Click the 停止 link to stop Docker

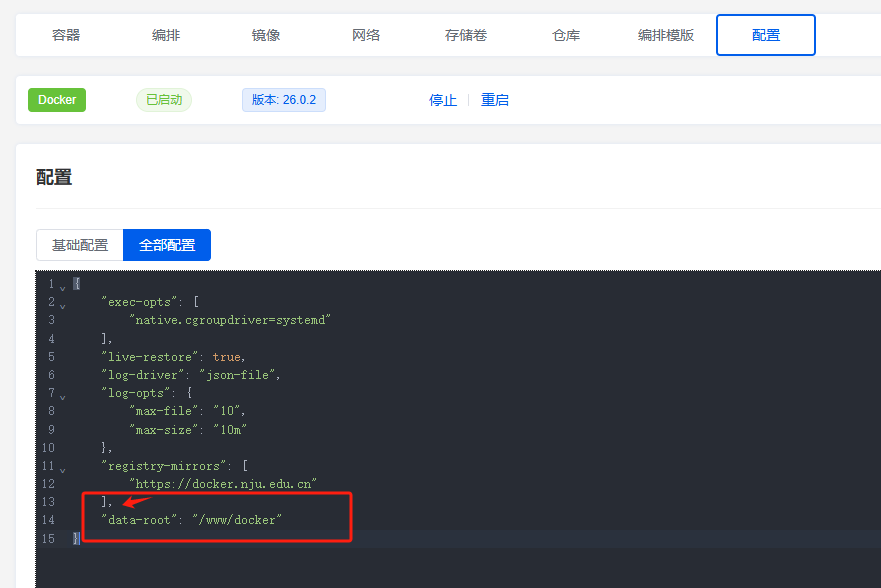443,100
